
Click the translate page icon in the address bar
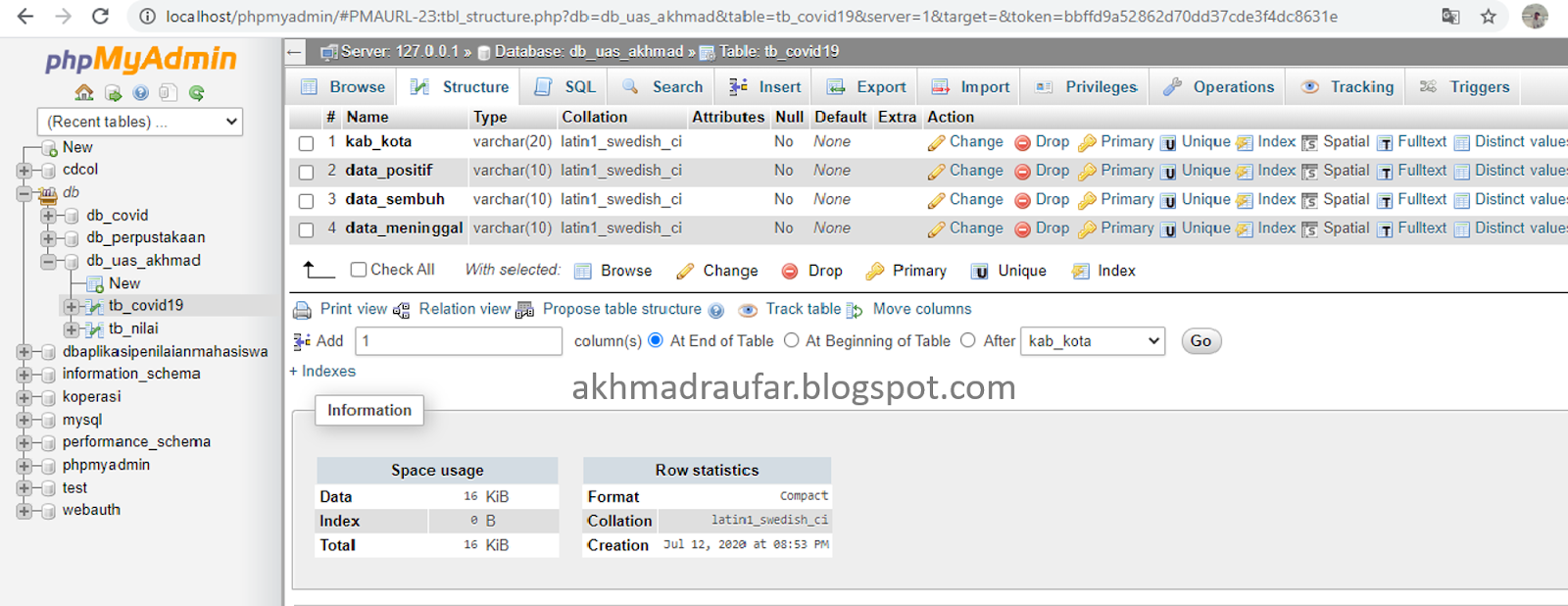[1450, 16]
